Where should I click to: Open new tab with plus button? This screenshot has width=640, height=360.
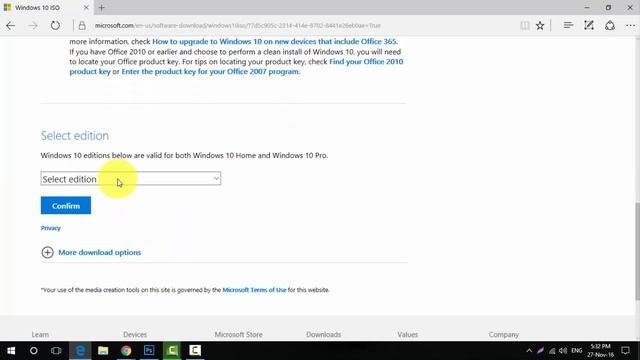102,7
